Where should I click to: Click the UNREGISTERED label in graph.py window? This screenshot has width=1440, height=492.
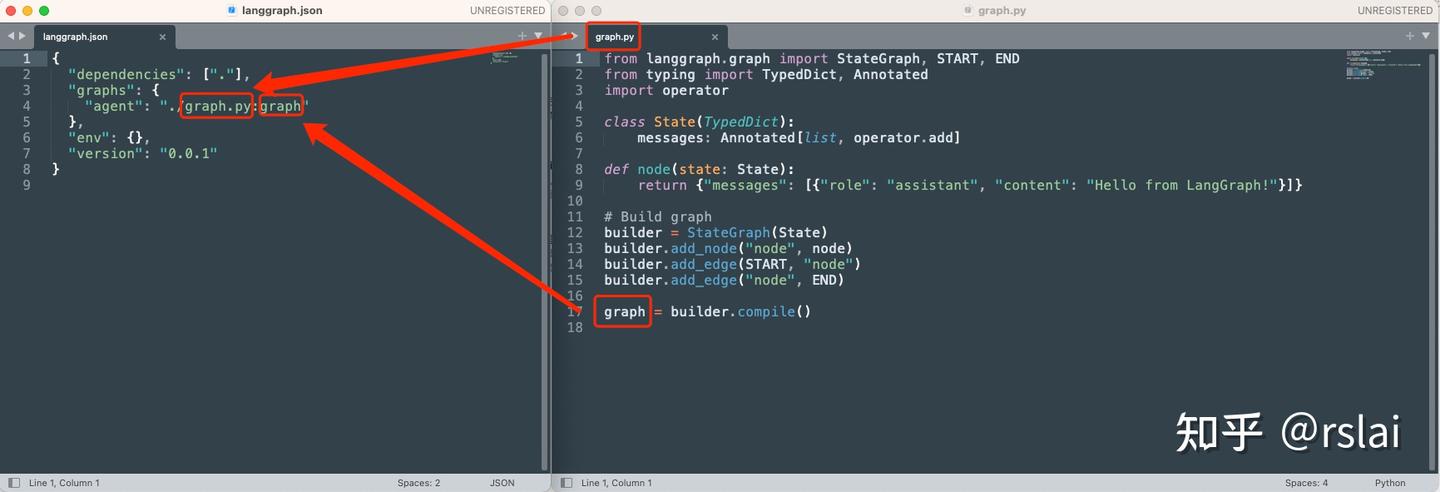1395,11
